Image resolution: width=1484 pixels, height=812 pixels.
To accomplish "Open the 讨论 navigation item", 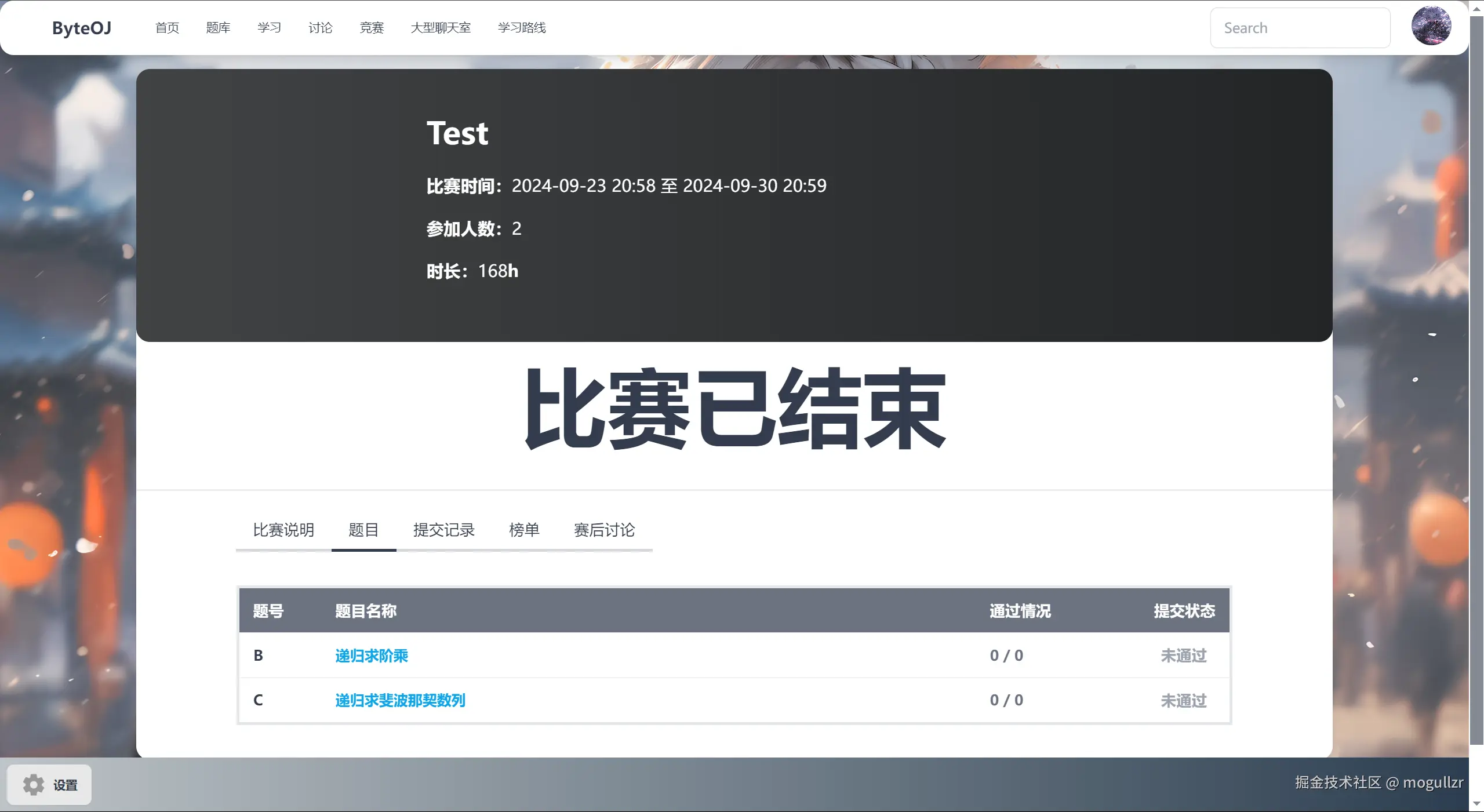I will tap(321, 27).
